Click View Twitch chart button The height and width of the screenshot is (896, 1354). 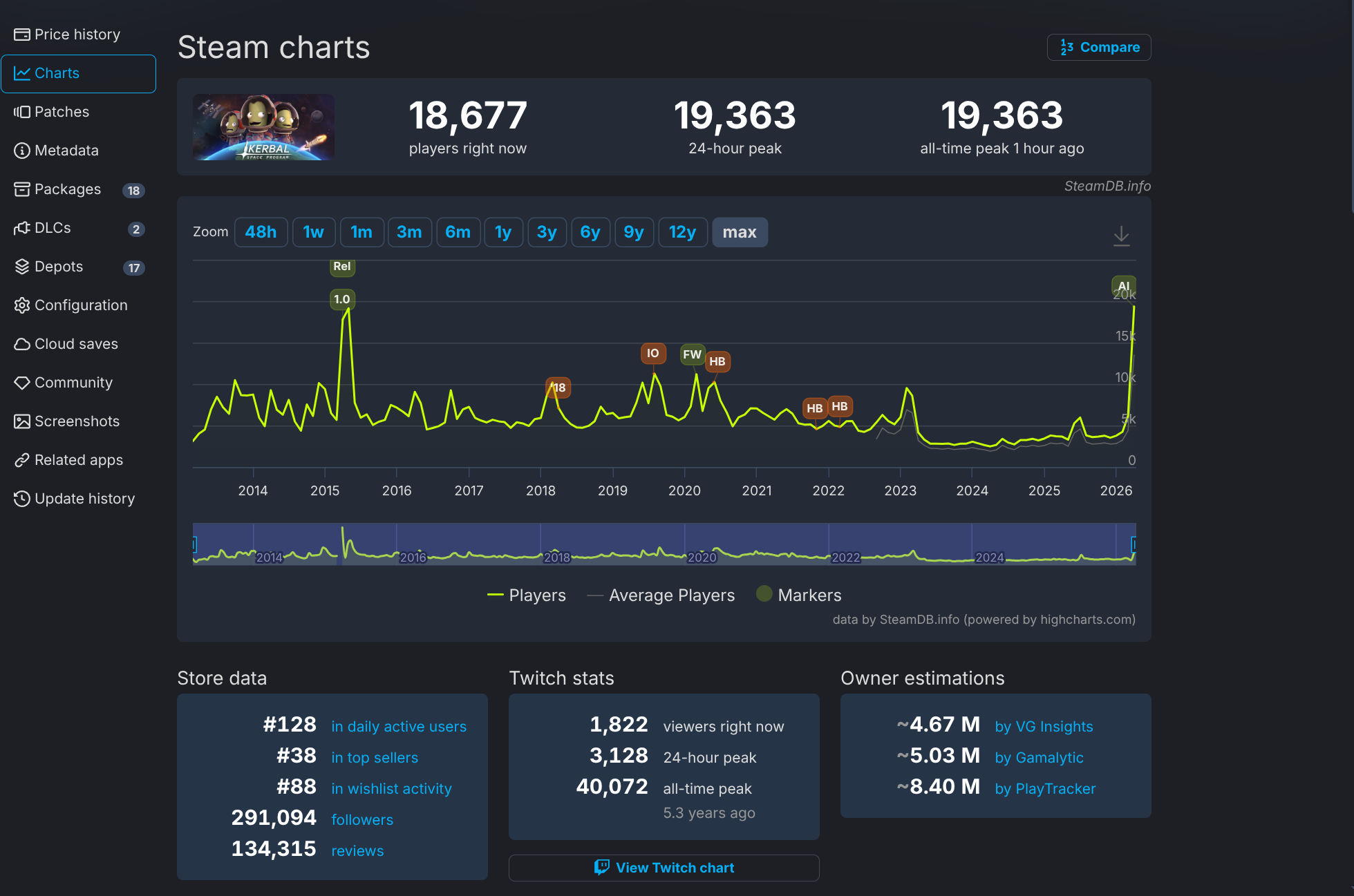click(664, 868)
